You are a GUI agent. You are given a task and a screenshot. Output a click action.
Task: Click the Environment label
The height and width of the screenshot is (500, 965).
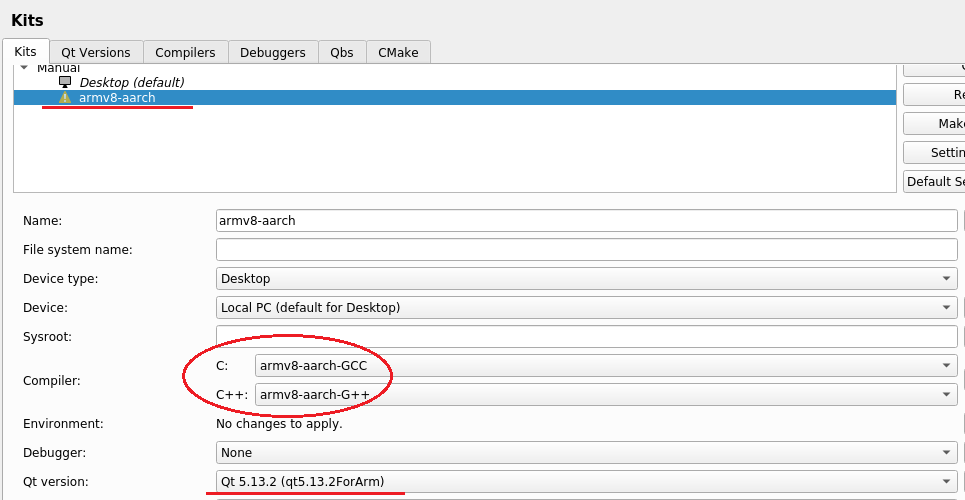click(63, 424)
